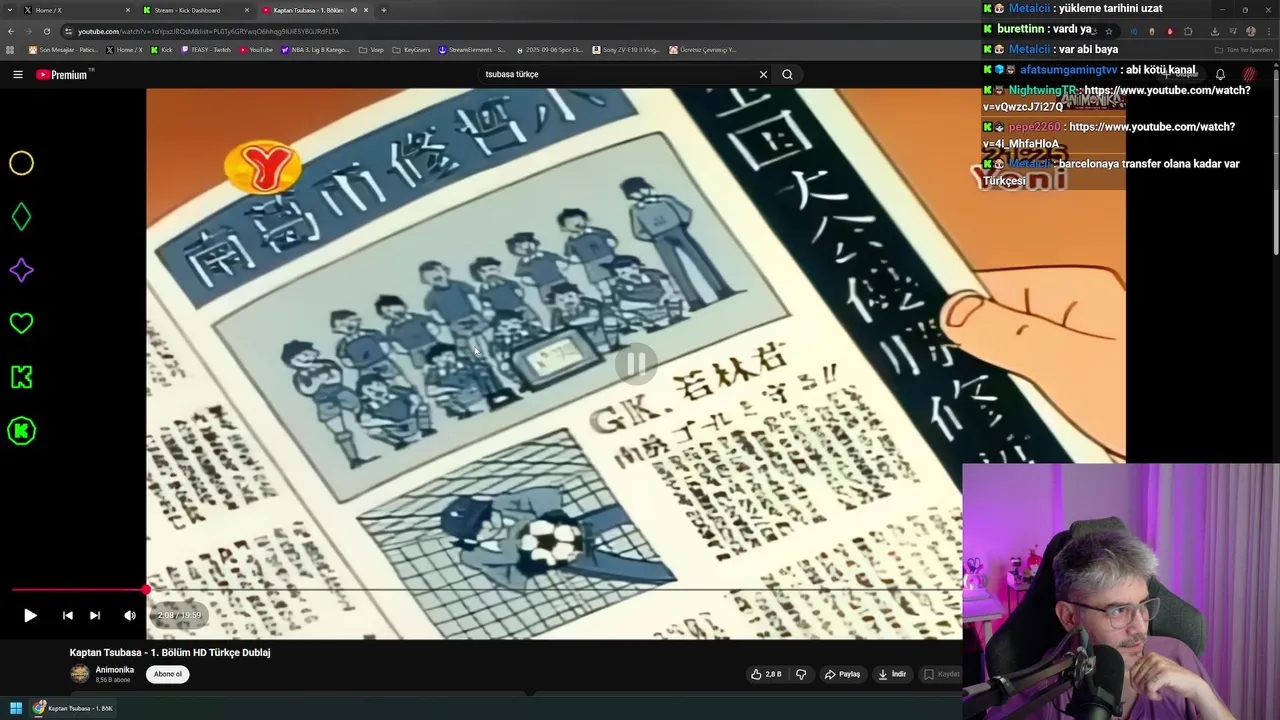Seek along the video progress bar

[x=486, y=590]
